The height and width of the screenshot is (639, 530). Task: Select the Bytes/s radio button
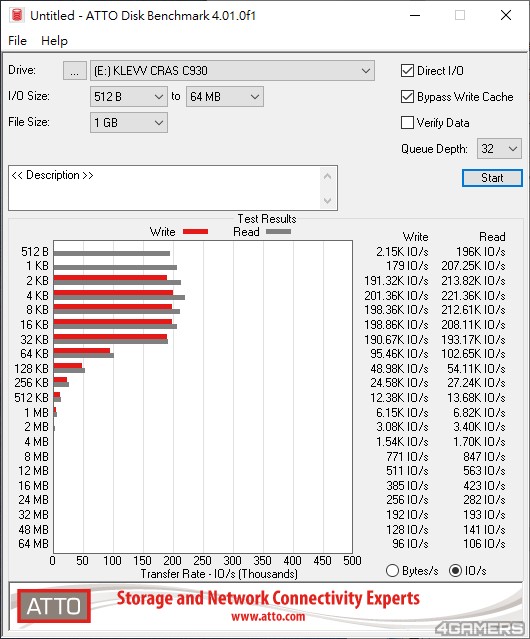(392, 571)
